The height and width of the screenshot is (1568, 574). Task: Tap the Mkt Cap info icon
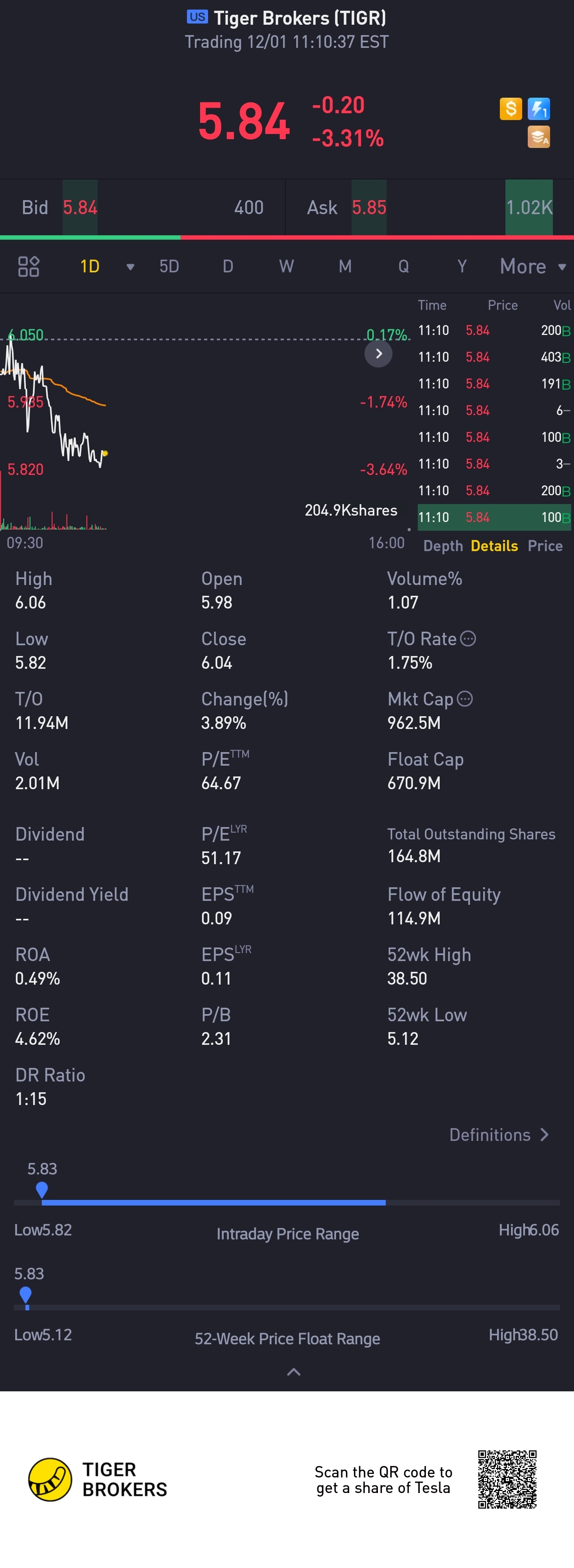tap(464, 699)
